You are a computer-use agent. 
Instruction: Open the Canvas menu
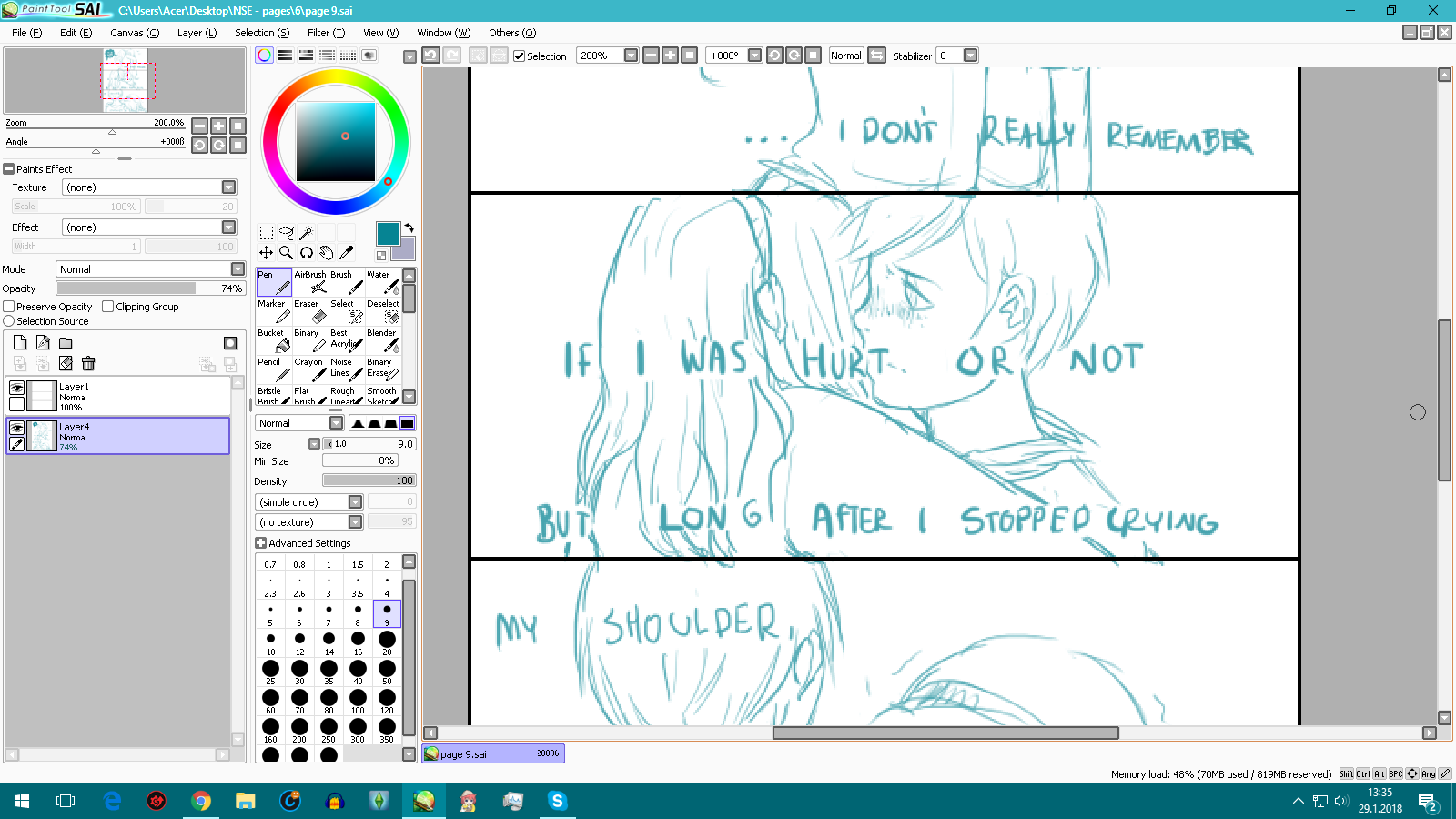click(134, 33)
